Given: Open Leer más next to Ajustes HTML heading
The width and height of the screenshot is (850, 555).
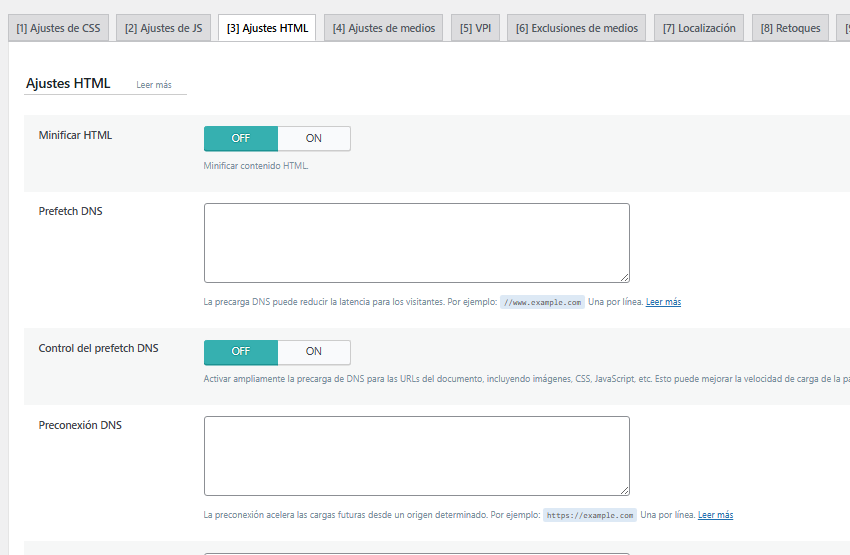Looking at the screenshot, I should pos(154,85).
